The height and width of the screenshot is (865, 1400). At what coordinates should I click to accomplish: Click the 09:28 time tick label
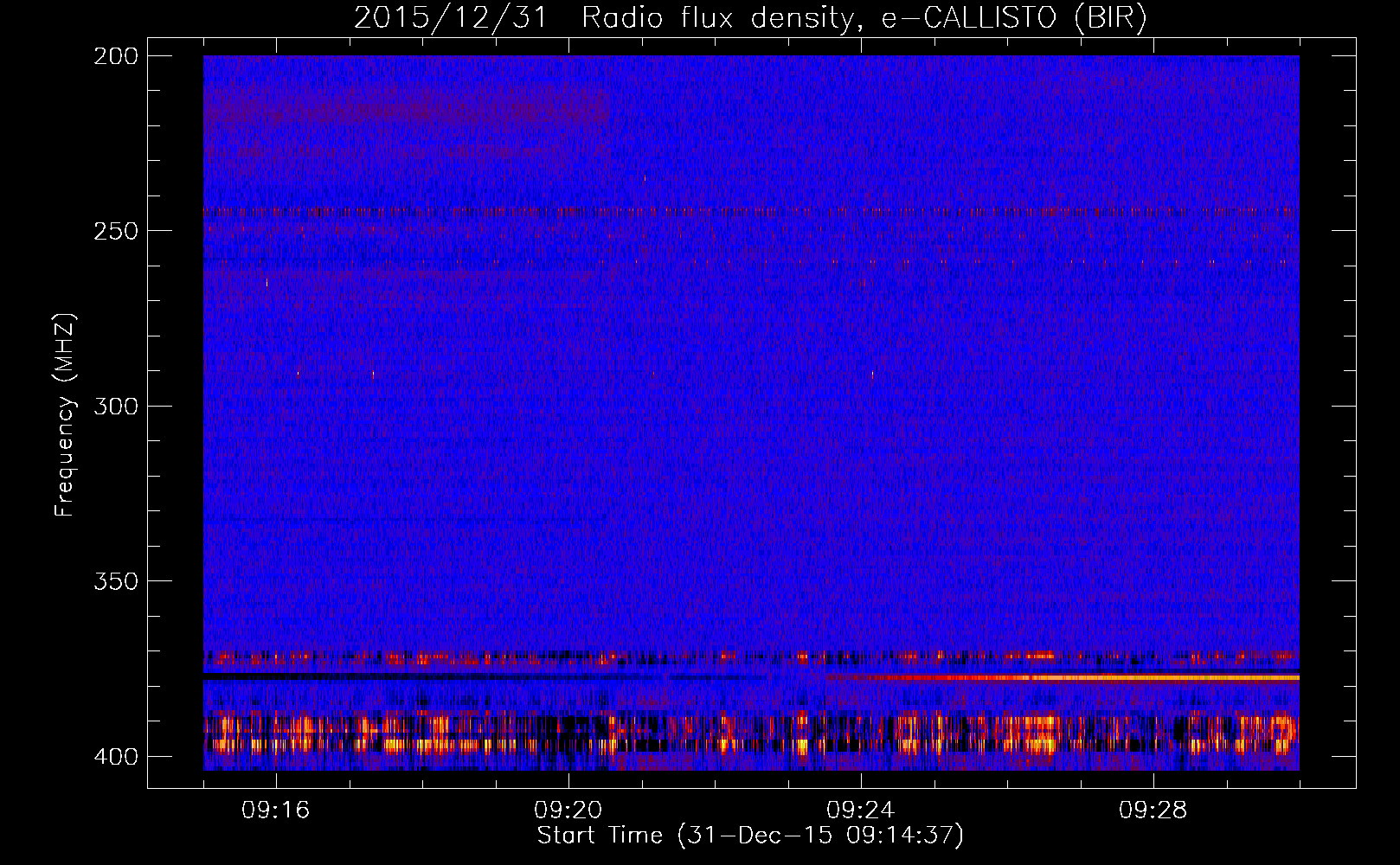(x=1153, y=811)
